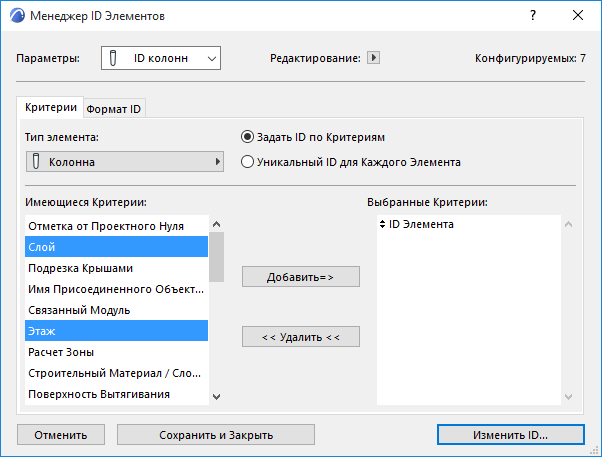This screenshot has height=457, width=602.
Task: Select Уникальный ID для Каждого Элемента option
Action: point(248,161)
